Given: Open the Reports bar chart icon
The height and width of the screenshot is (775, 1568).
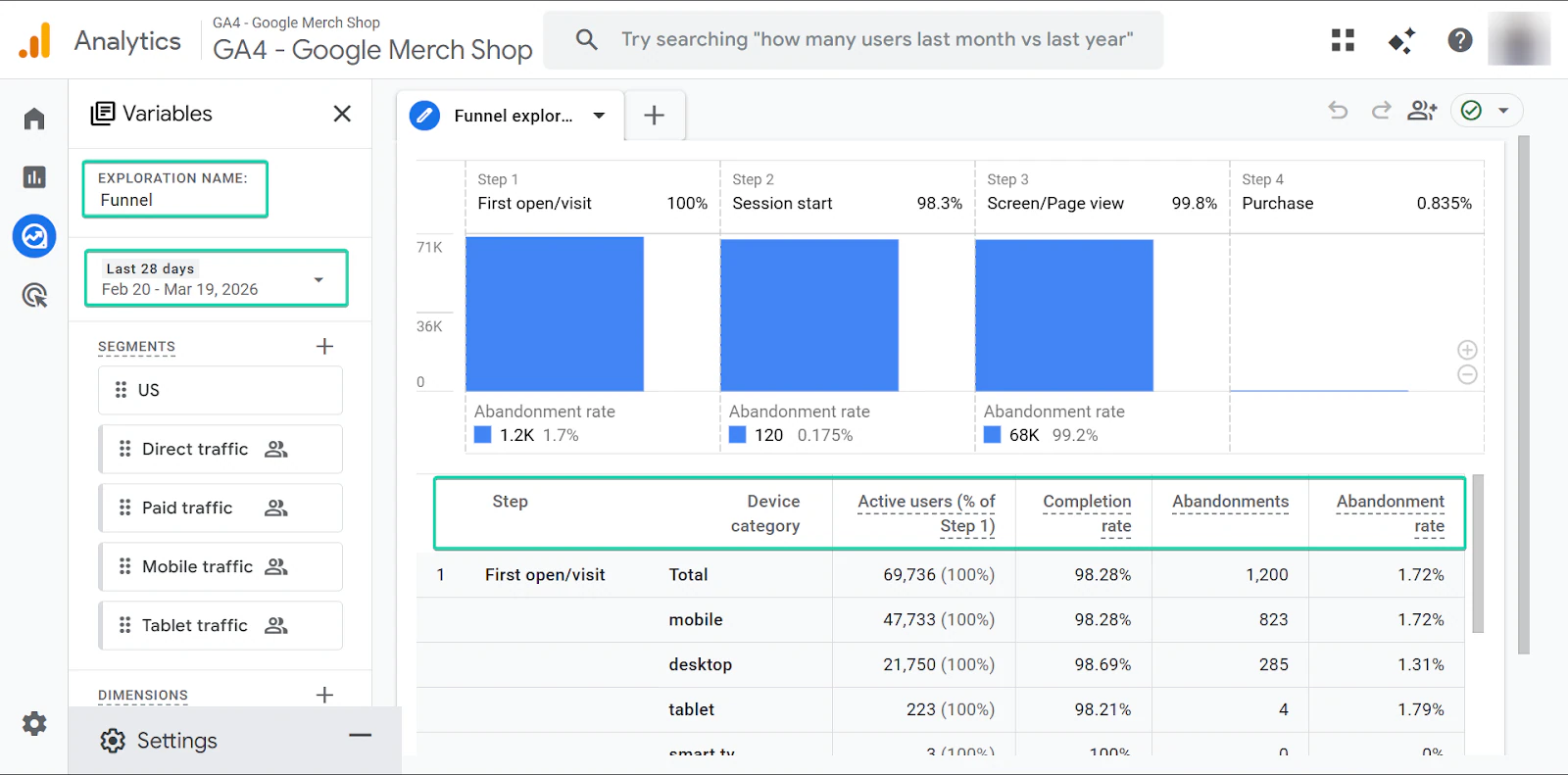Looking at the screenshot, I should click(34, 177).
